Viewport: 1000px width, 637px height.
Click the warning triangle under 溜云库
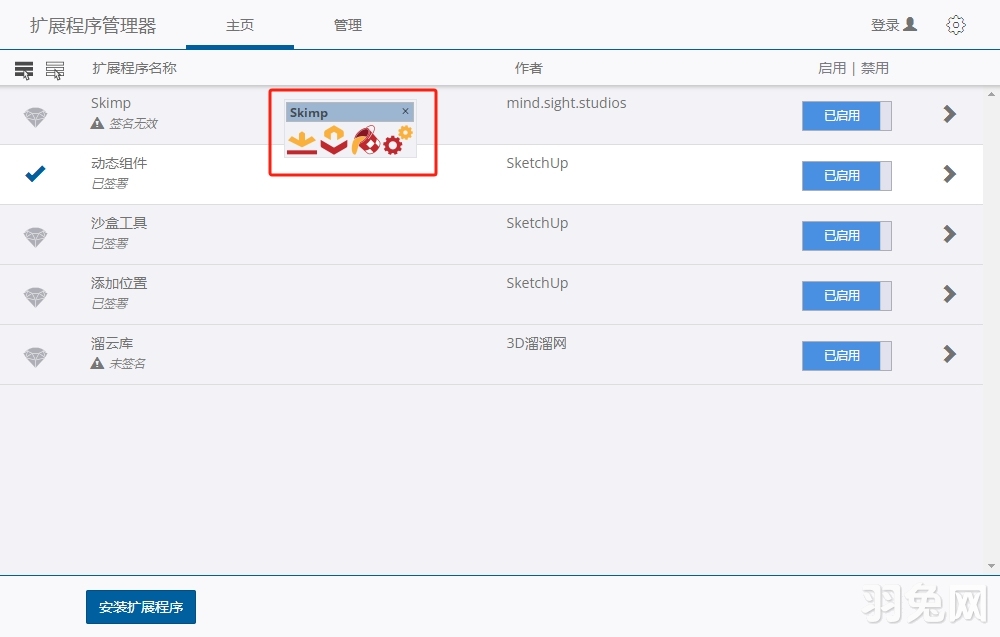tap(96, 363)
